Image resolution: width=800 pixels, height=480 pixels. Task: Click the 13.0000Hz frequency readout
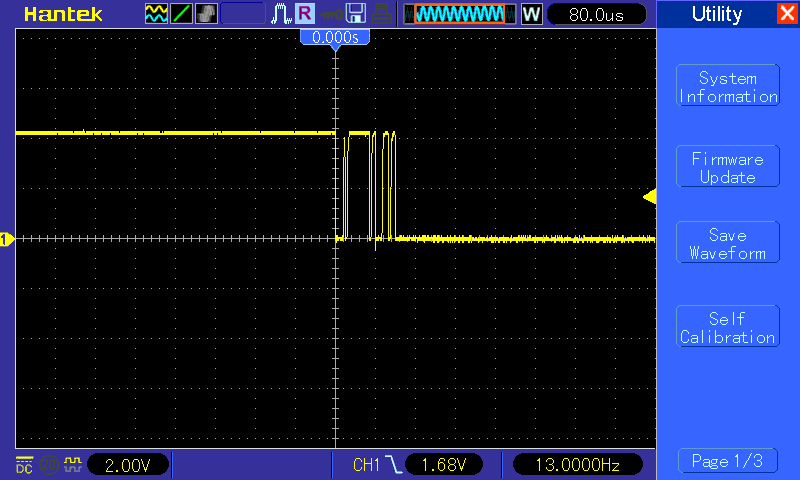point(577,465)
